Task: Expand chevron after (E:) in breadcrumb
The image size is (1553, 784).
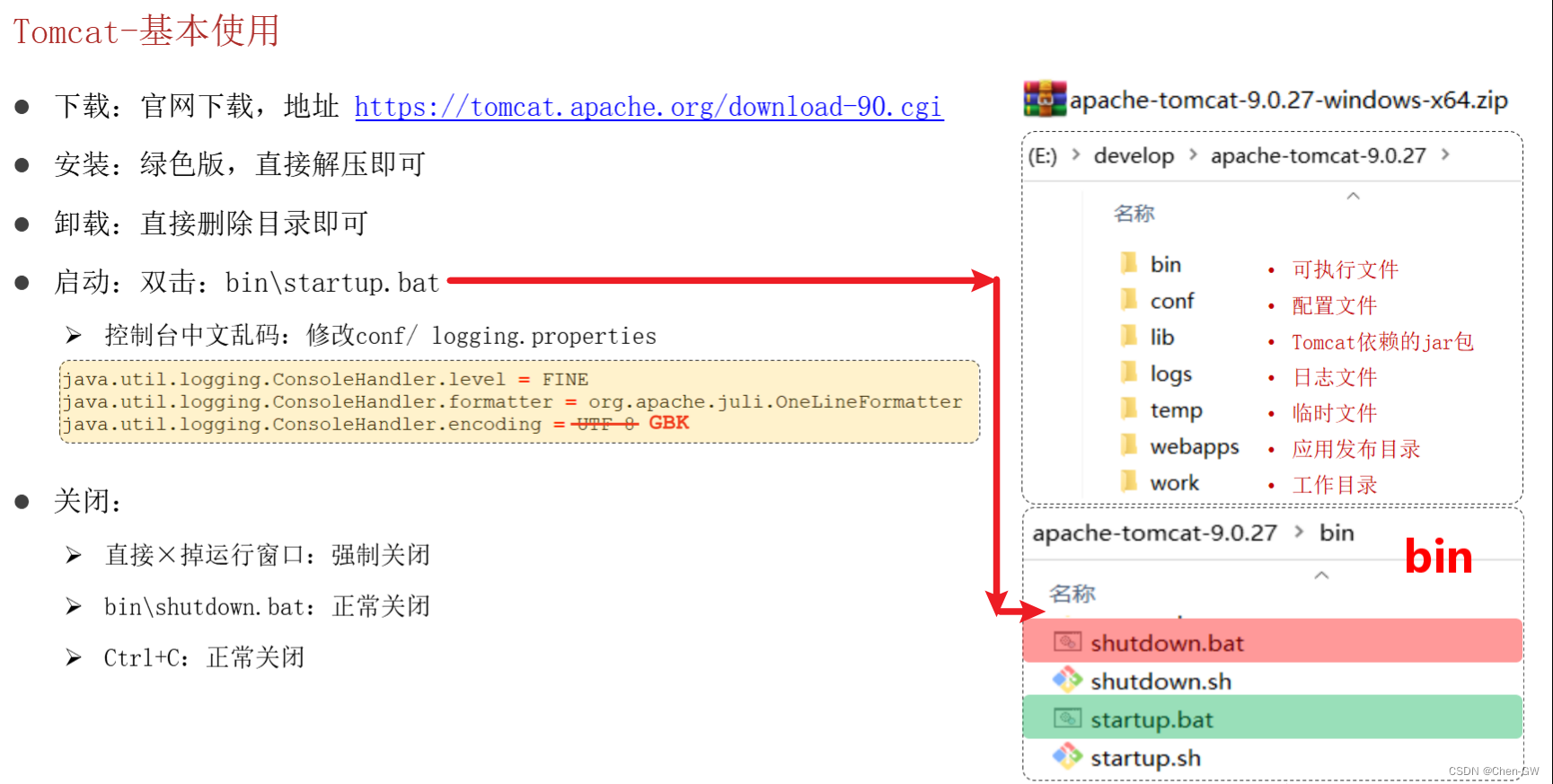Action: 1075,154
